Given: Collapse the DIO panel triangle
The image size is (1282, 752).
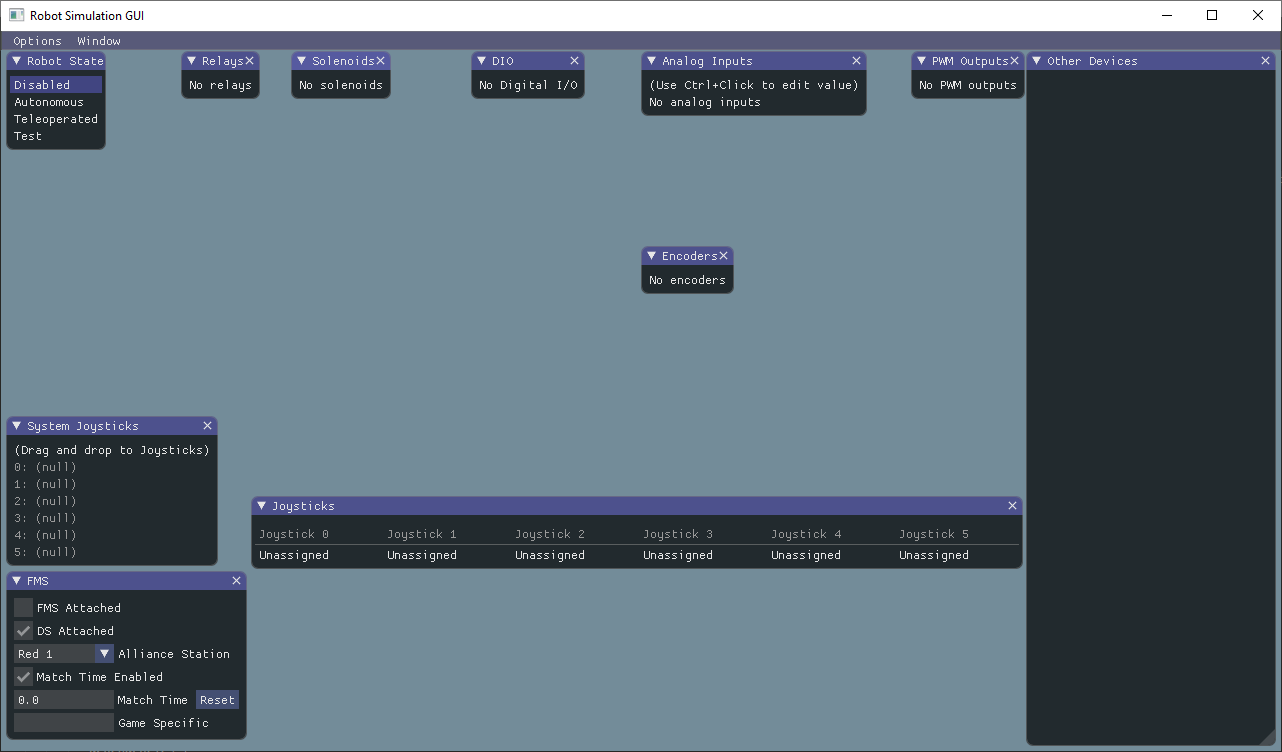Looking at the screenshot, I should point(483,60).
